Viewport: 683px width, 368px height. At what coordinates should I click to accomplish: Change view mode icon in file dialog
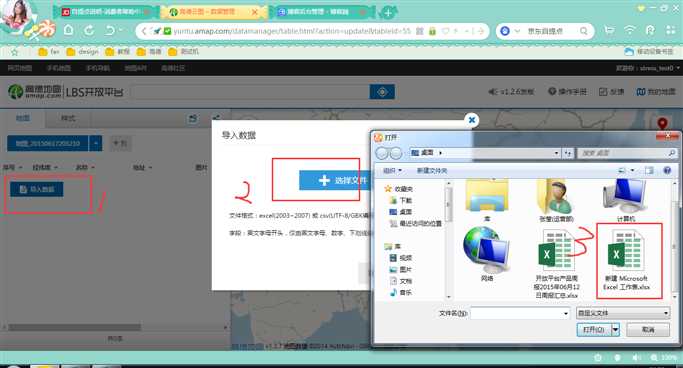622,170
